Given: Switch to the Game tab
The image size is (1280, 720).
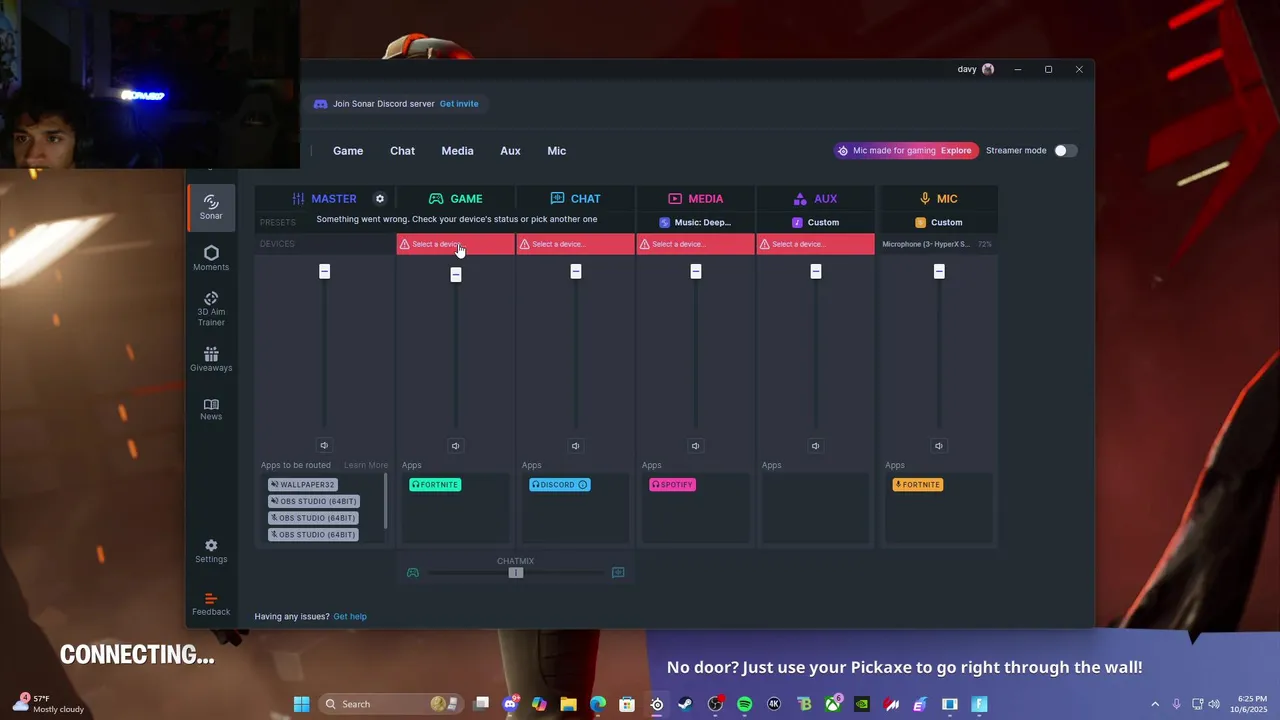Looking at the screenshot, I should 348,151.
